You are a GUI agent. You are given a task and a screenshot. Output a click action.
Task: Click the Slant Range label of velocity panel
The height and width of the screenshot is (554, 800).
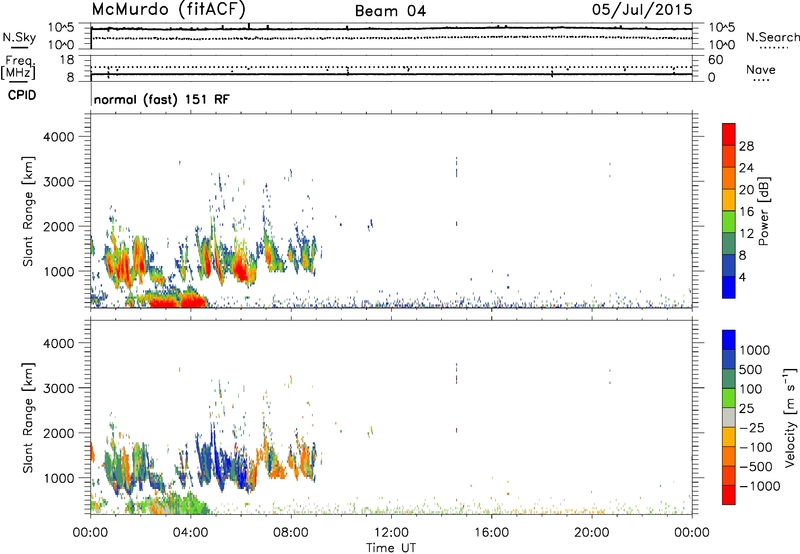click(28, 418)
